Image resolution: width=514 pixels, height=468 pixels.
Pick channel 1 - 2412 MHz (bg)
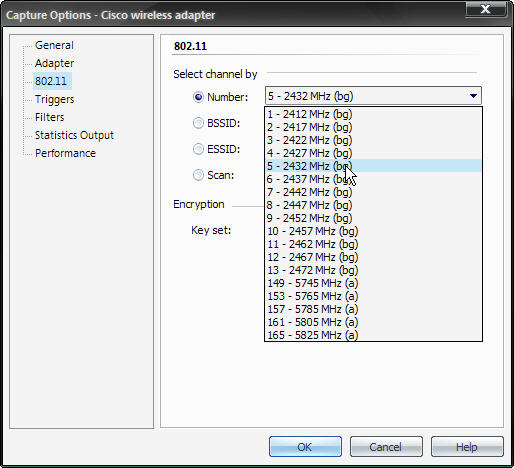373,114
